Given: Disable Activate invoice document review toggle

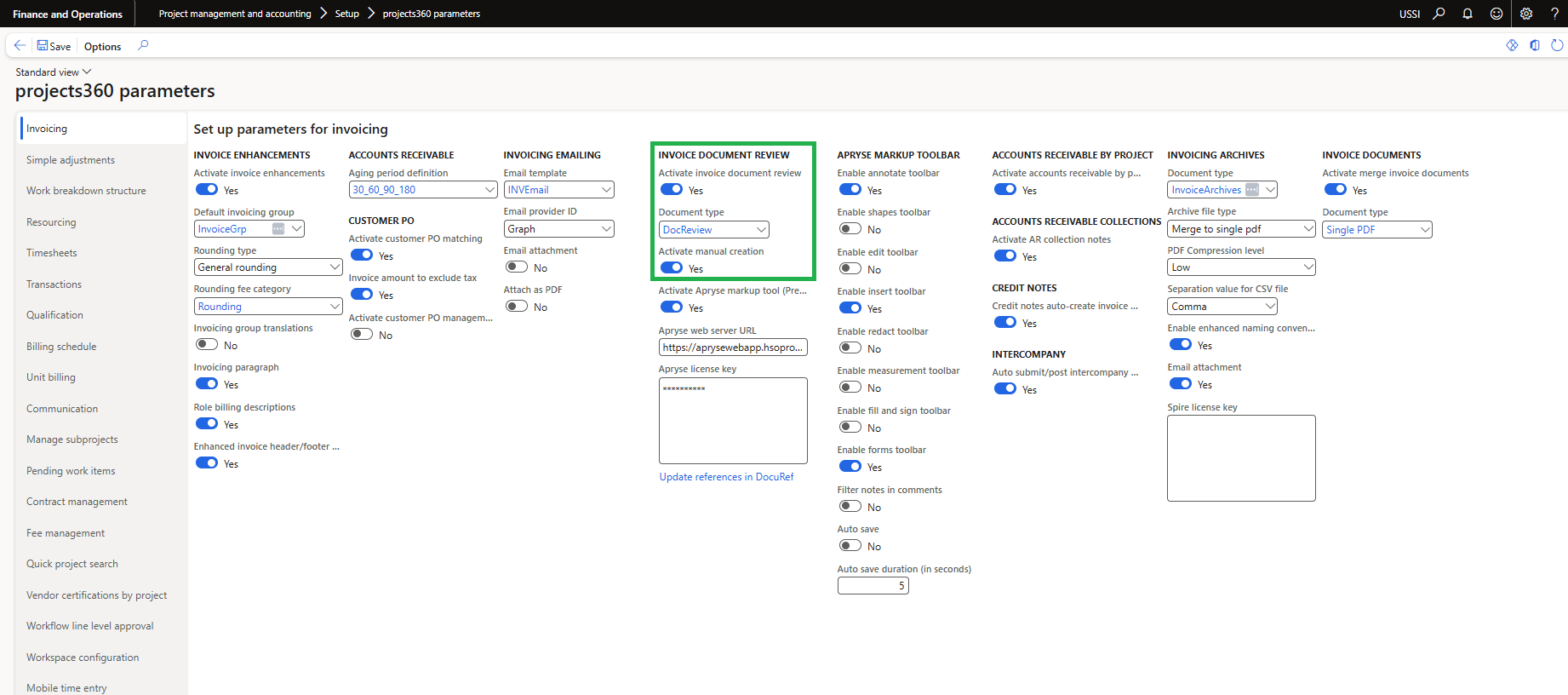Looking at the screenshot, I should 672,190.
